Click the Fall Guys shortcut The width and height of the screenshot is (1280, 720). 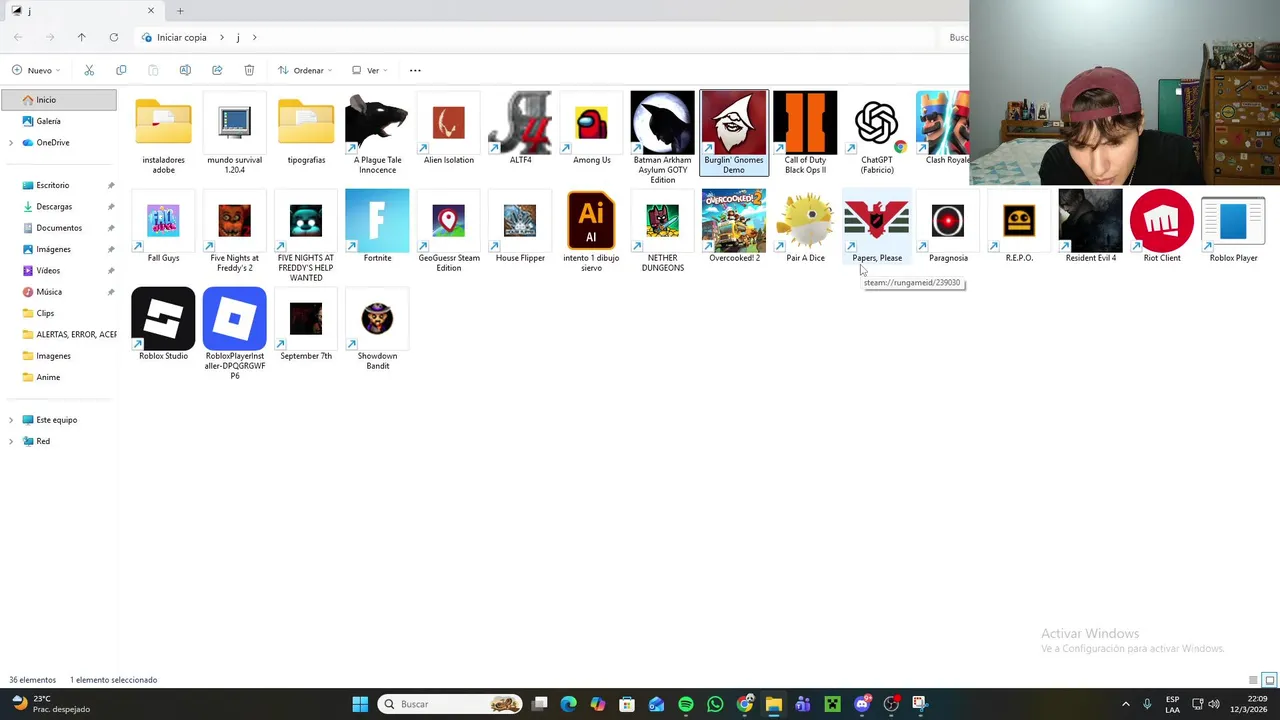(x=163, y=227)
